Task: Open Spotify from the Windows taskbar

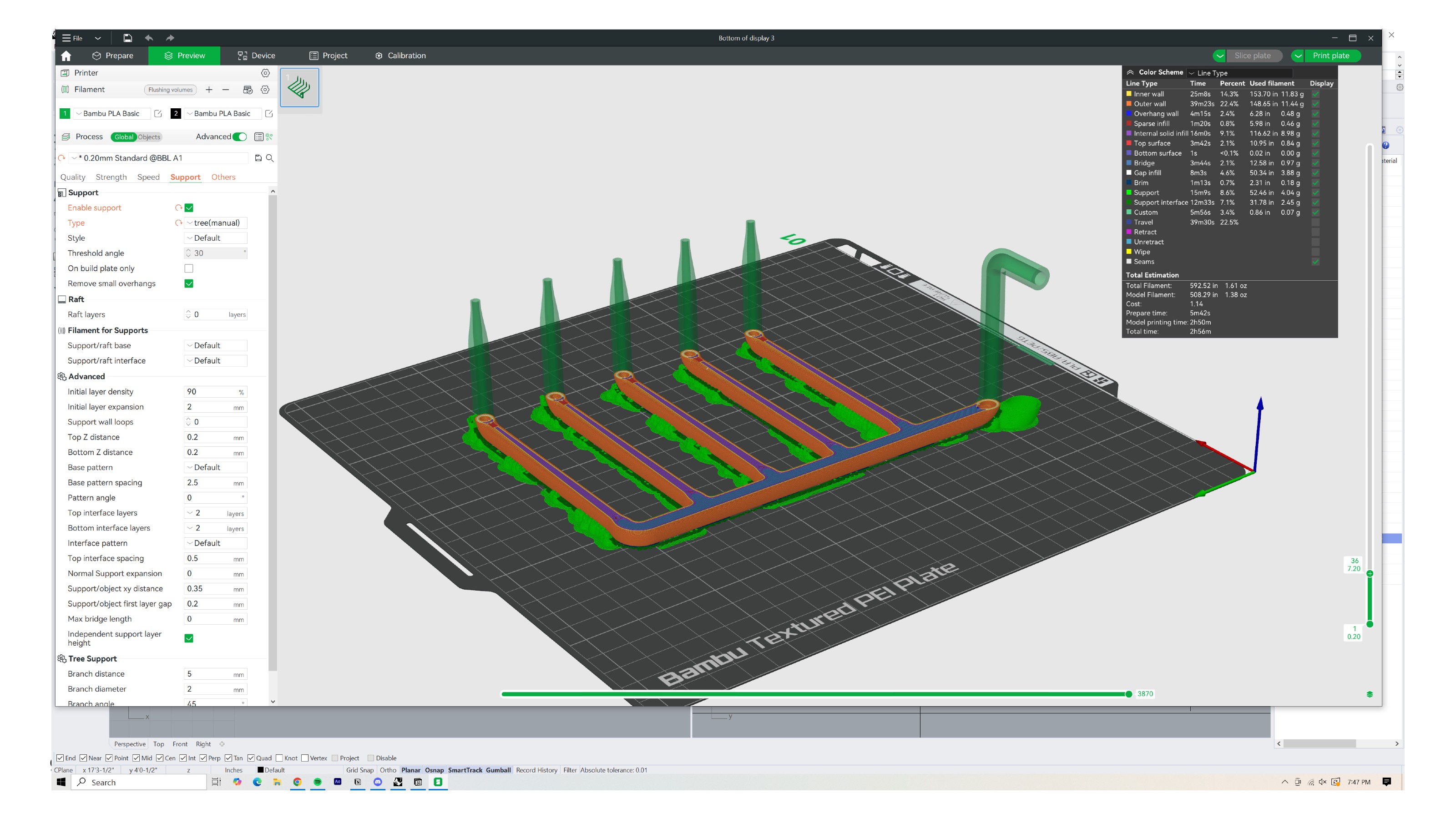Action: [317, 782]
